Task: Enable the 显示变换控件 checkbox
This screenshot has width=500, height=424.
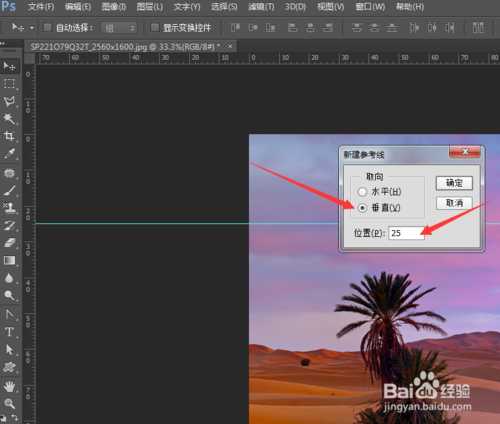Action: (x=155, y=28)
